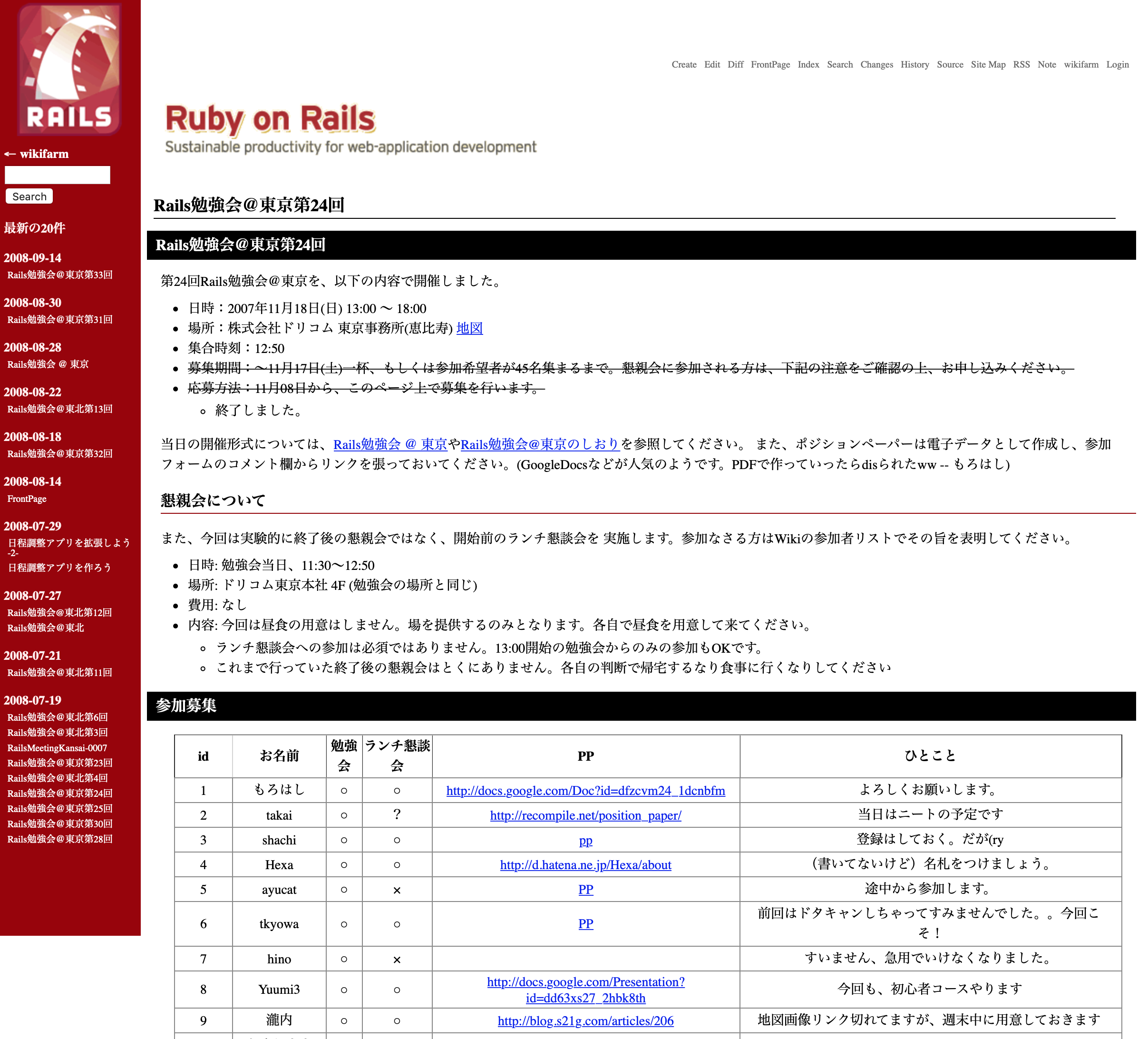This screenshot has height=1039, width=1148.
Task: Open the Site Map link
Action: 988,64
